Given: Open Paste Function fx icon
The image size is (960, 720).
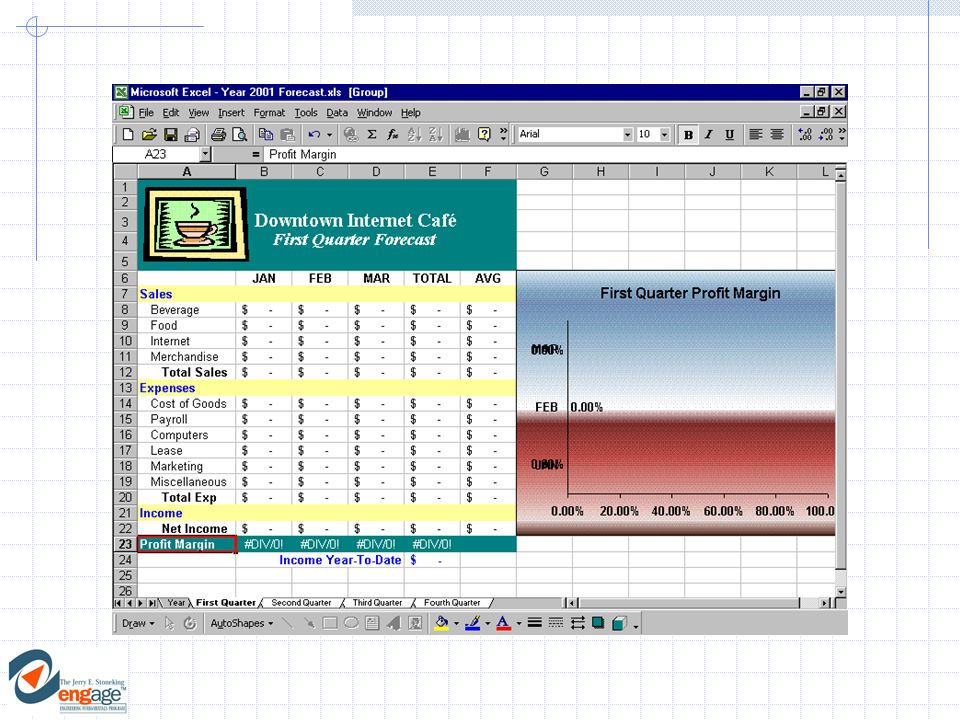Looking at the screenshot, I should [392, 134].
